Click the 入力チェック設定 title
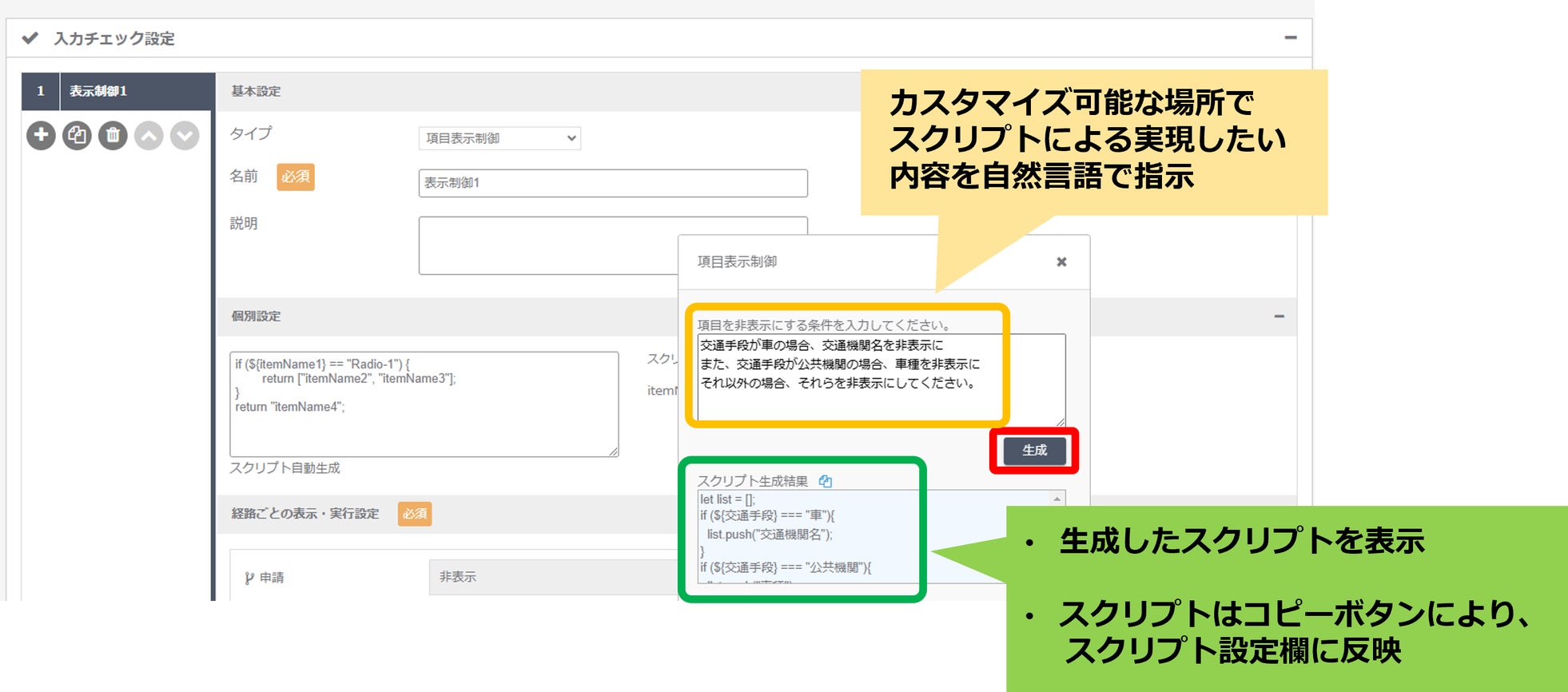The width and height of the screenshot is (1568, 692). (x=114, y=38)
